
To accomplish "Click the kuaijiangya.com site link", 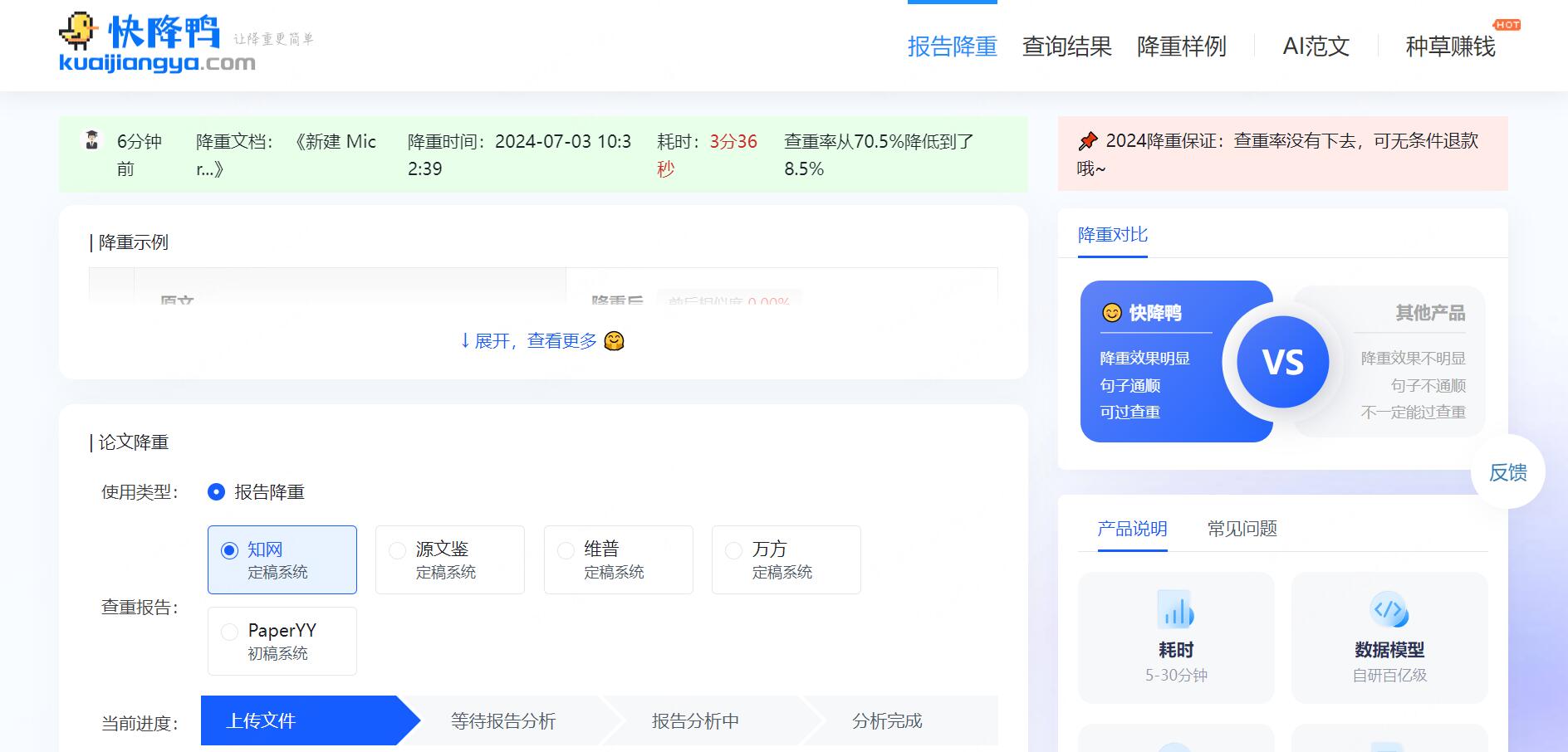I will coord(158,63).
